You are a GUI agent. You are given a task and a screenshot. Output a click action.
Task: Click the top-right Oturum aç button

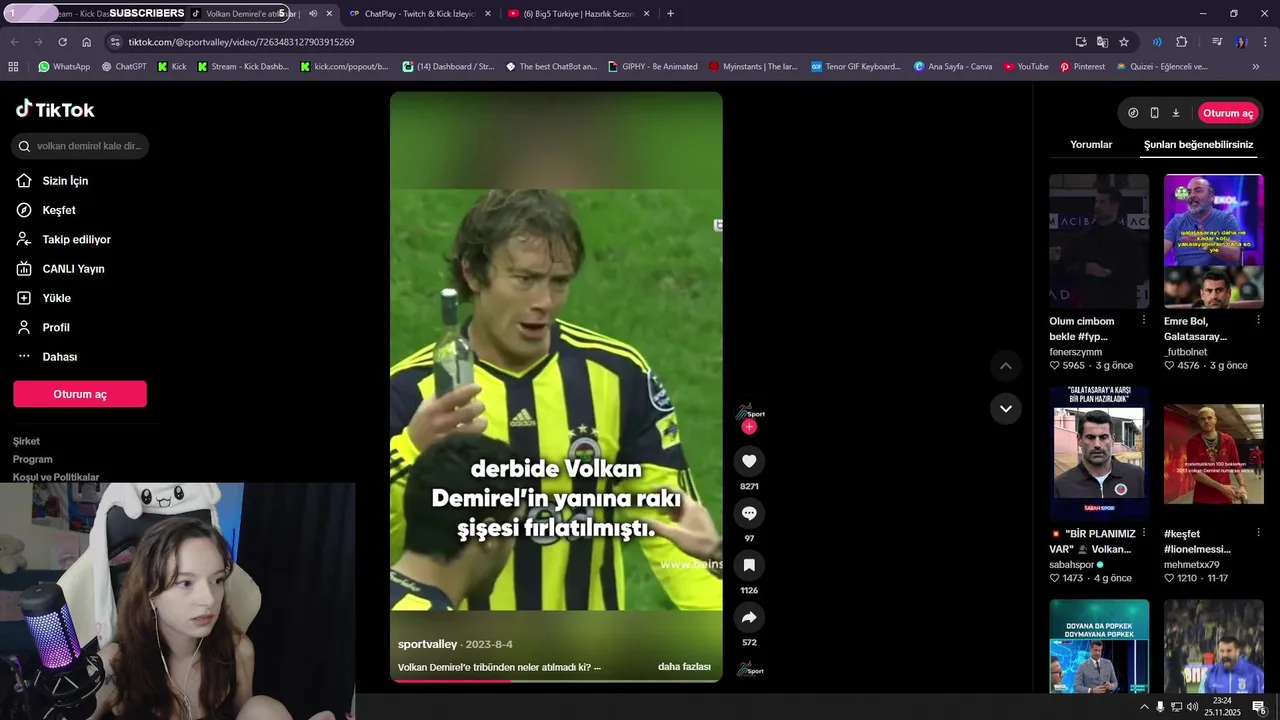(1228, 113)
